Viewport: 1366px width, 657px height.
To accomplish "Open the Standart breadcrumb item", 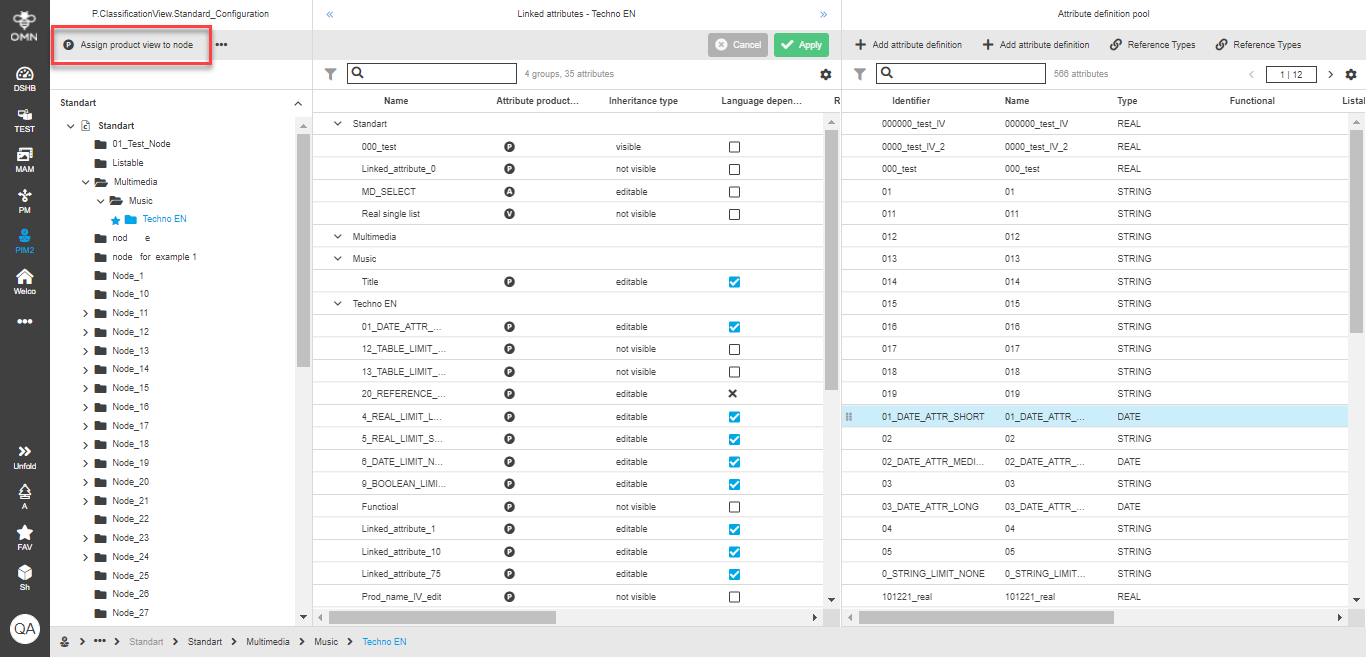I will tap(146, 641).
